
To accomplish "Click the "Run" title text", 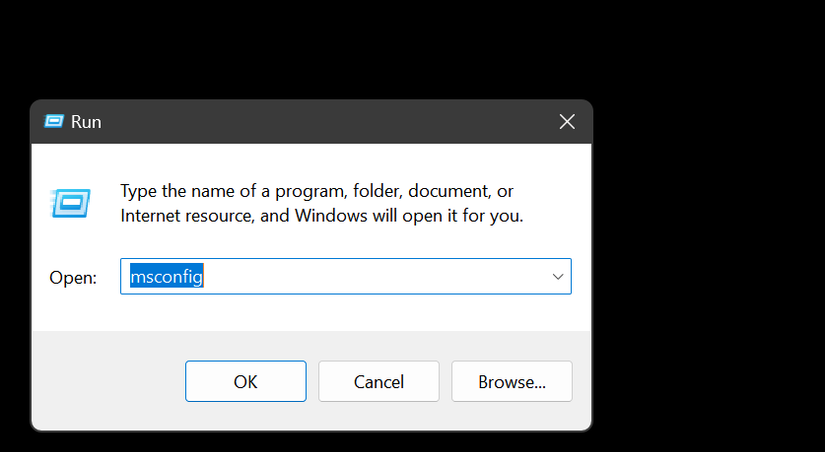I will (x=86, y=122).
